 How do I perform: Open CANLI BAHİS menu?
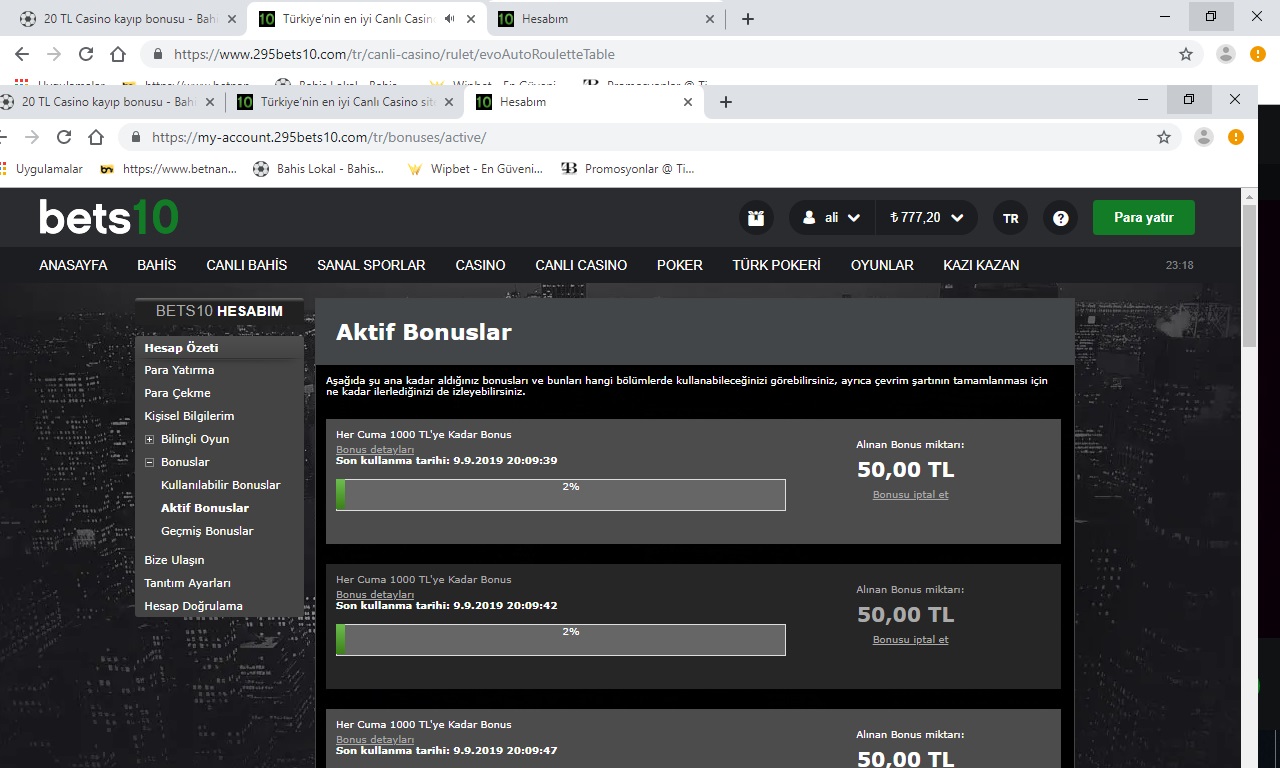coord(247,265)
